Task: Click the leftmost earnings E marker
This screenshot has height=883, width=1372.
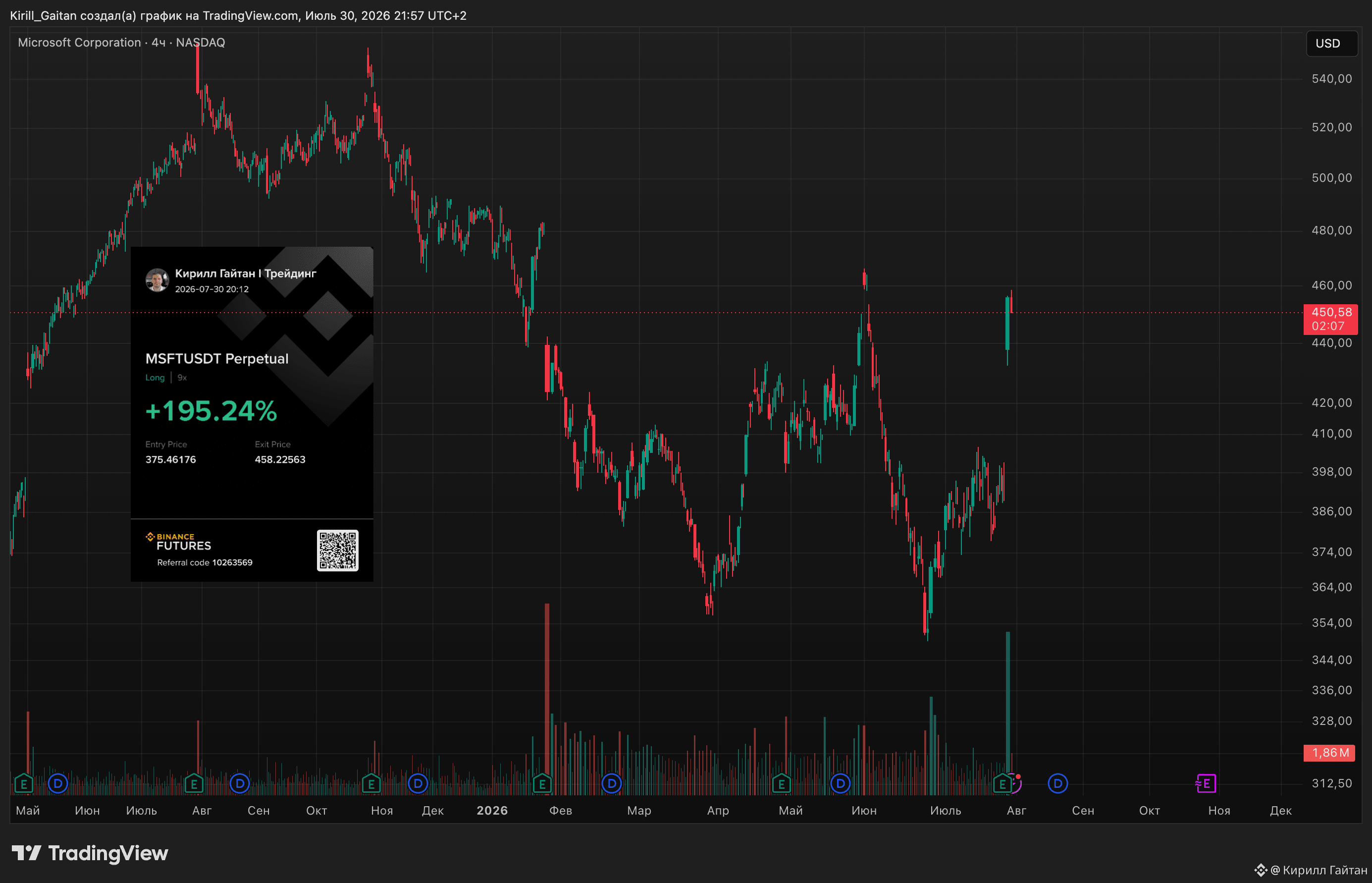Action: coord(23,783)
